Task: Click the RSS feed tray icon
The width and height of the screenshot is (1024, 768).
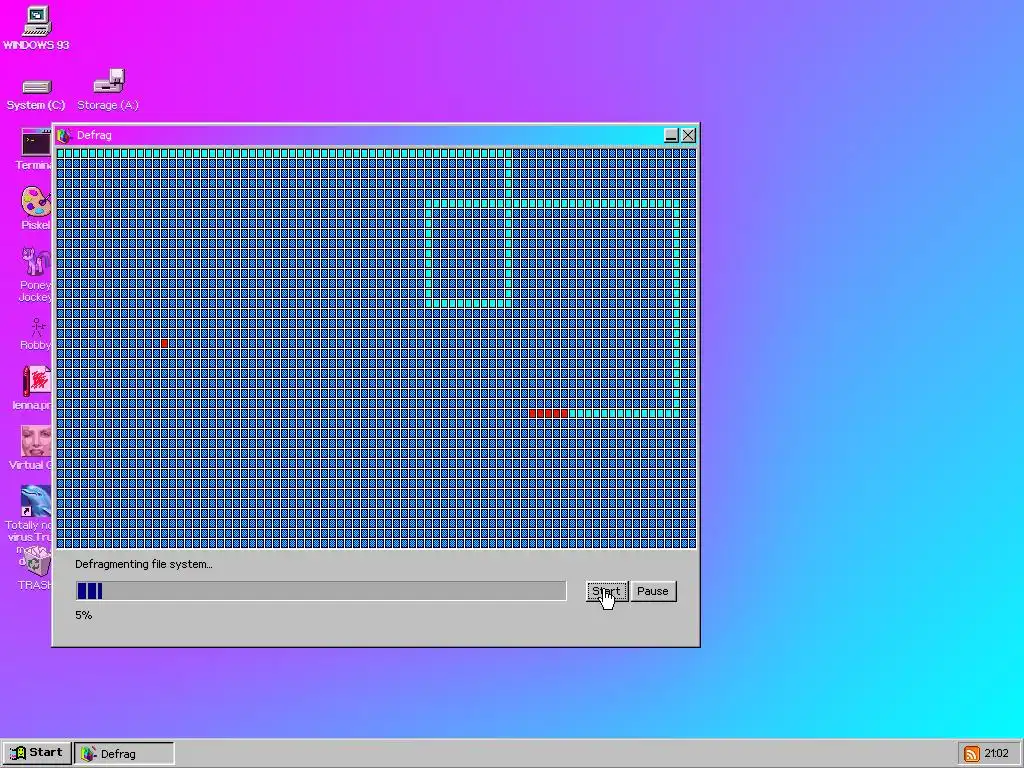Action: (972, 754)
